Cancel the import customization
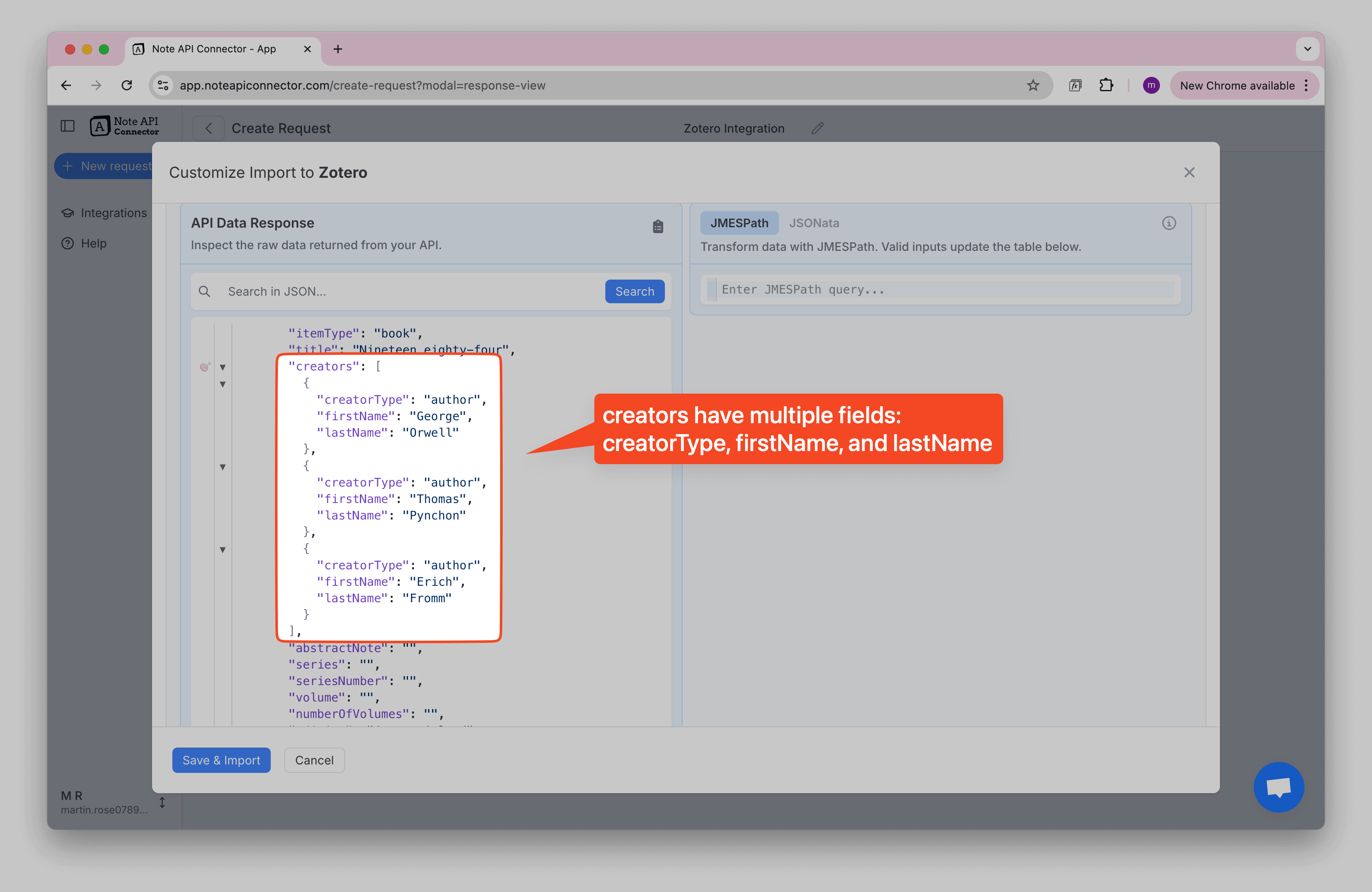1372x892 pixels. point(314,760)
